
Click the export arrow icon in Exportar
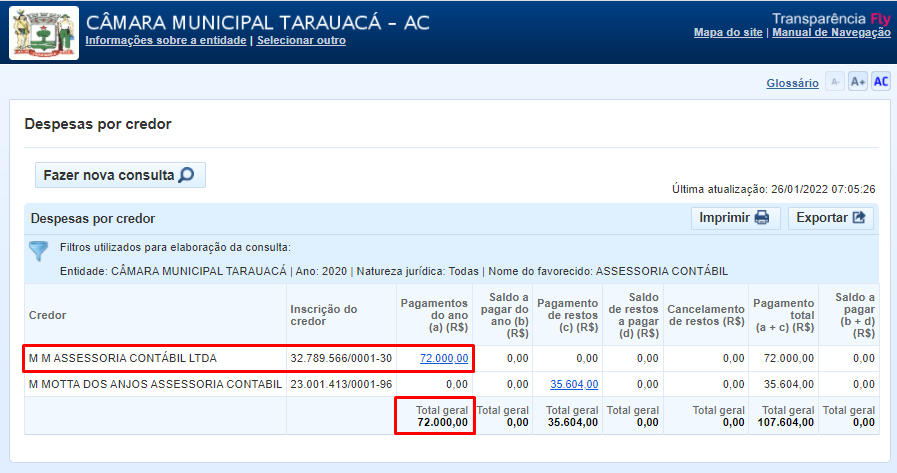click(x=859, y=218)
